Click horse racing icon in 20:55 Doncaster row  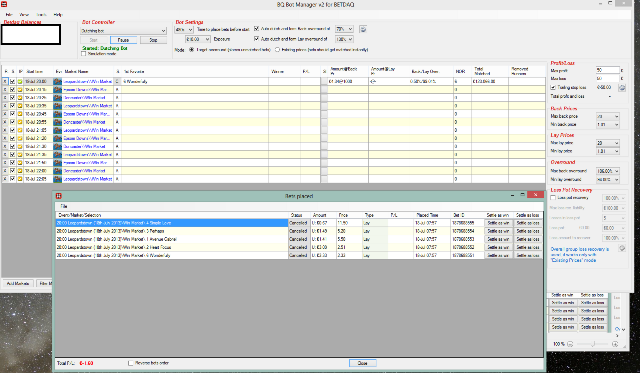[x=58, y=122]
